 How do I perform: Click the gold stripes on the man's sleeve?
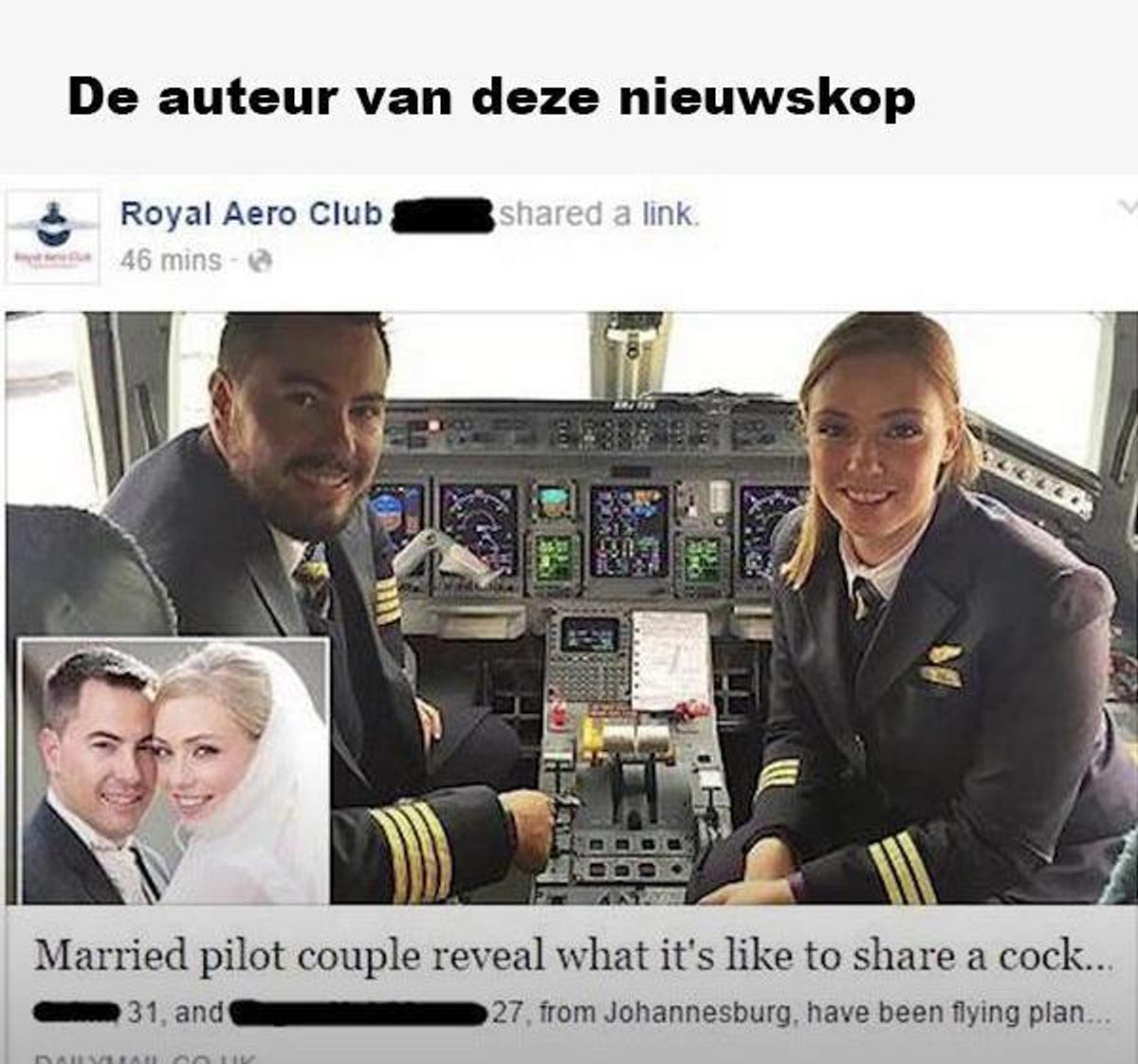click(x=411, y=849)
